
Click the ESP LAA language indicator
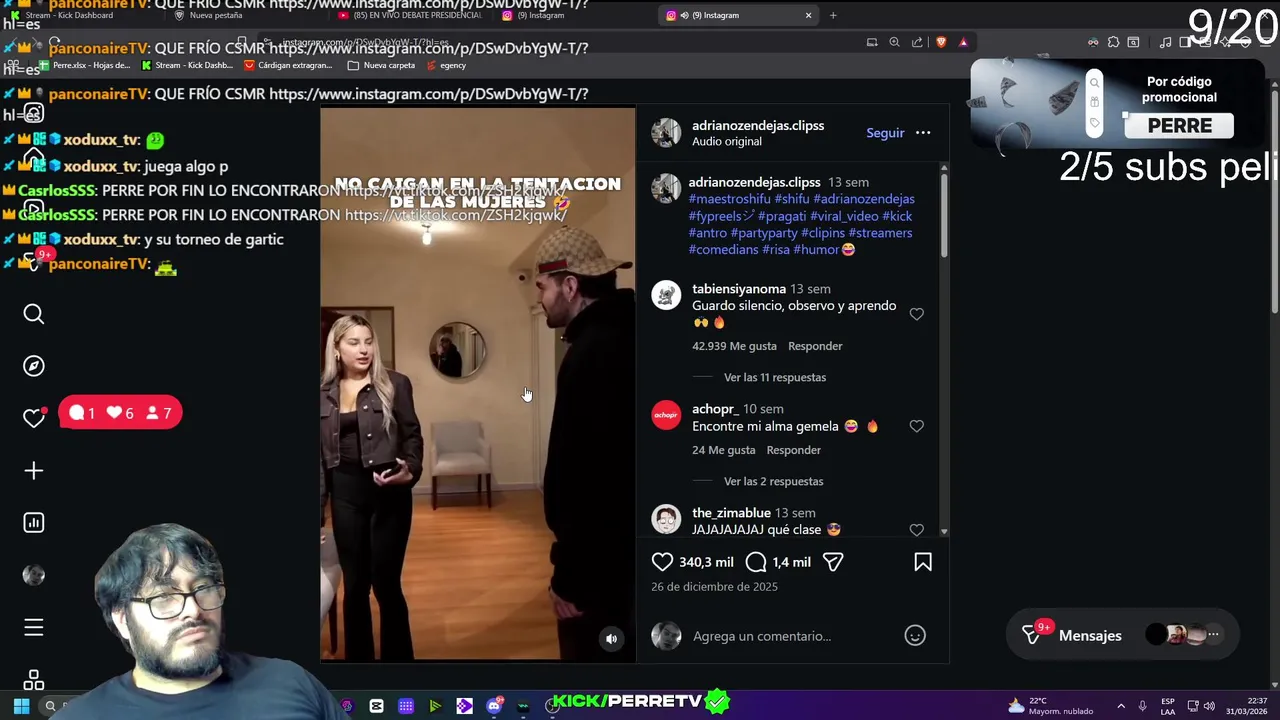[1168, 706]
